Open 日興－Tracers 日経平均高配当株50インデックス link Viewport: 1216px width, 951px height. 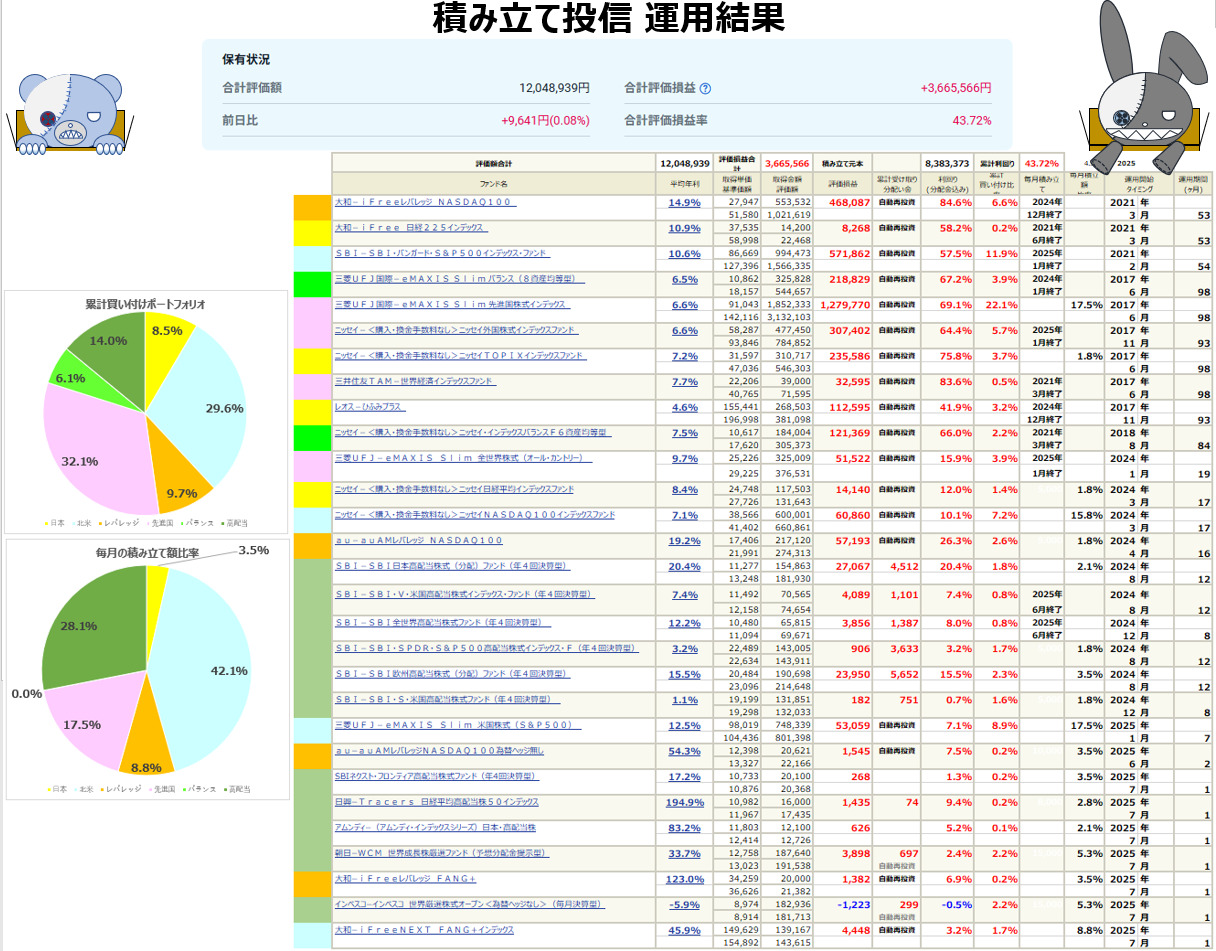coord(436,802)
